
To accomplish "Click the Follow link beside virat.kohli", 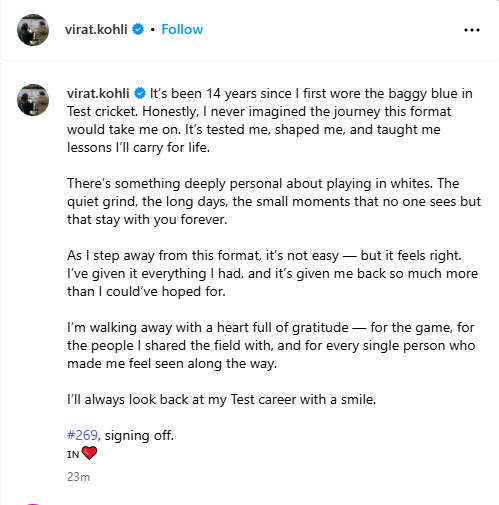I will [182, 29].
